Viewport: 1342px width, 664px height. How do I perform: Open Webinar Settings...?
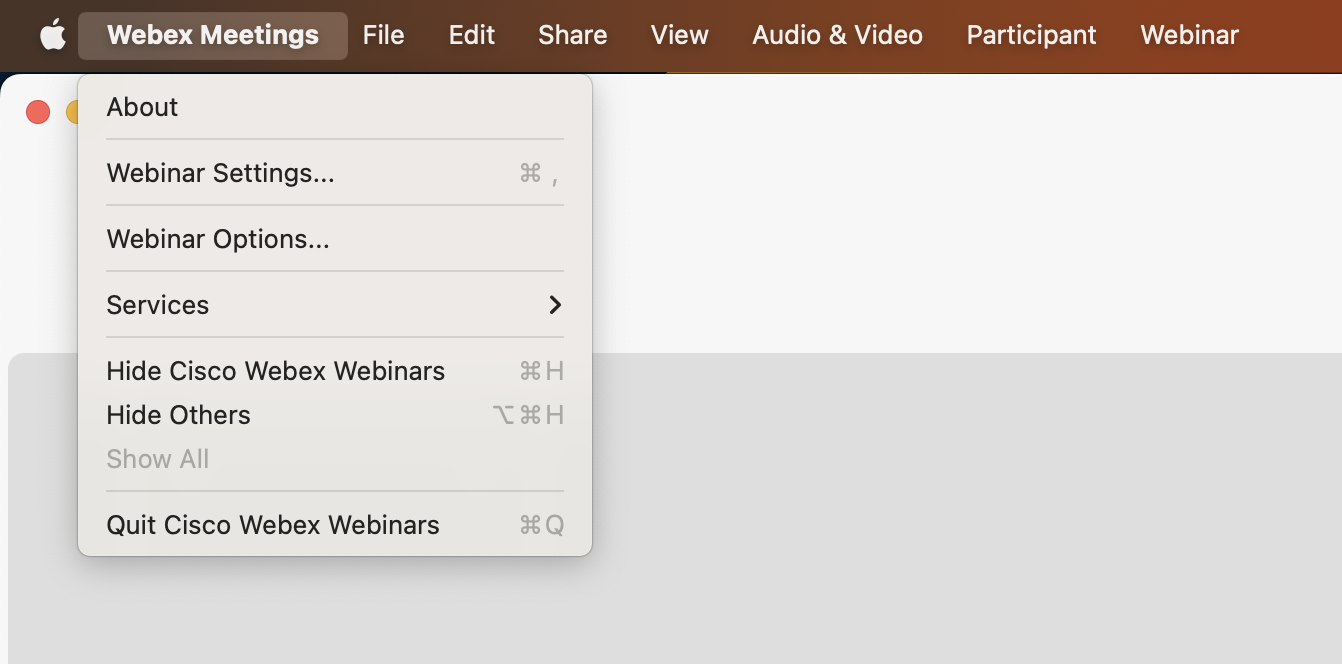pyautogui.click(x=335, y=173)
